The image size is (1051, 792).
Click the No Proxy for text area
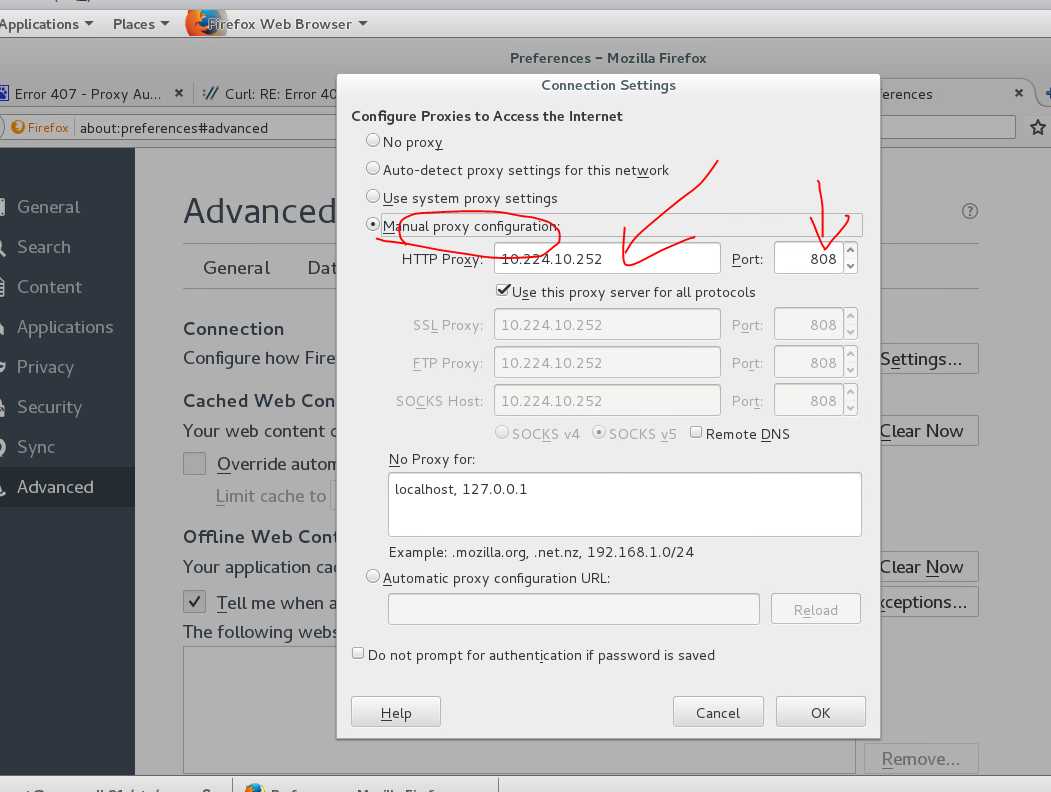[625, 504]
